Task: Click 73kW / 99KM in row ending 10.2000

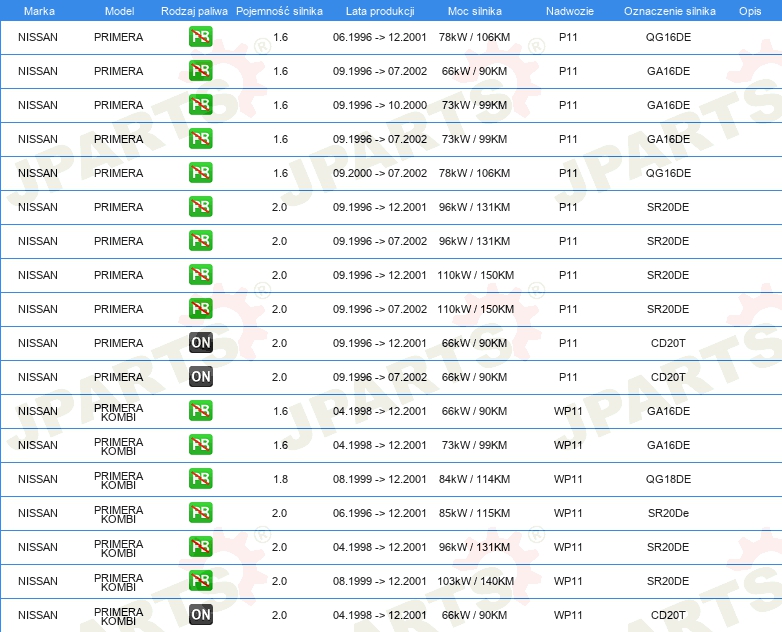Action: (x=474, y=105)
